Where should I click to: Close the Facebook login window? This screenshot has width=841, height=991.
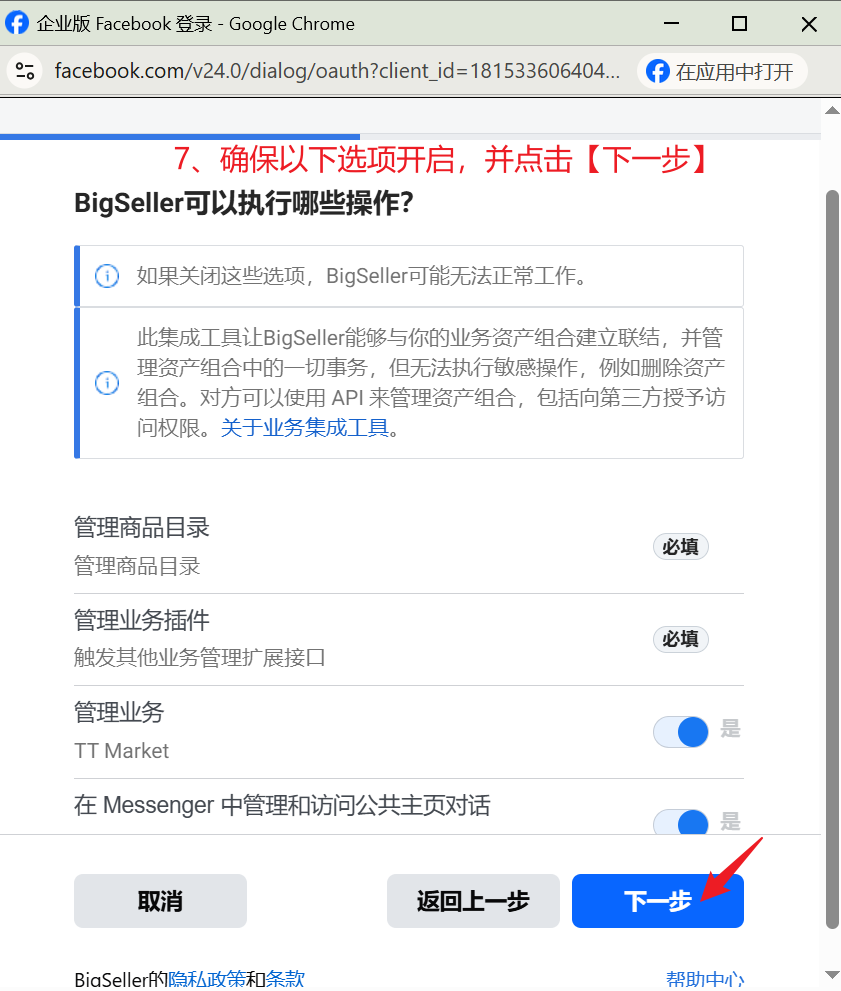point(809,24)
